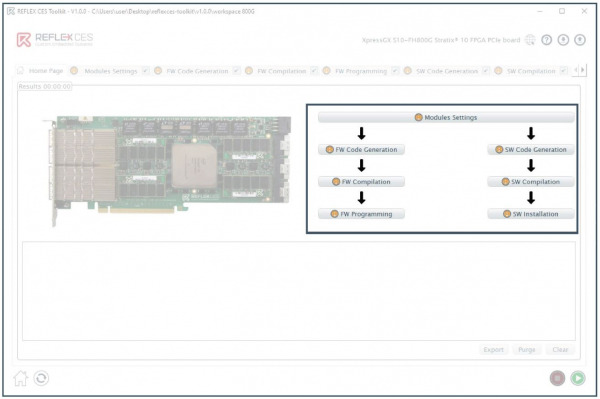Switch to the Home Page tab
The image size is (600, 399).
tap(40, 71)
